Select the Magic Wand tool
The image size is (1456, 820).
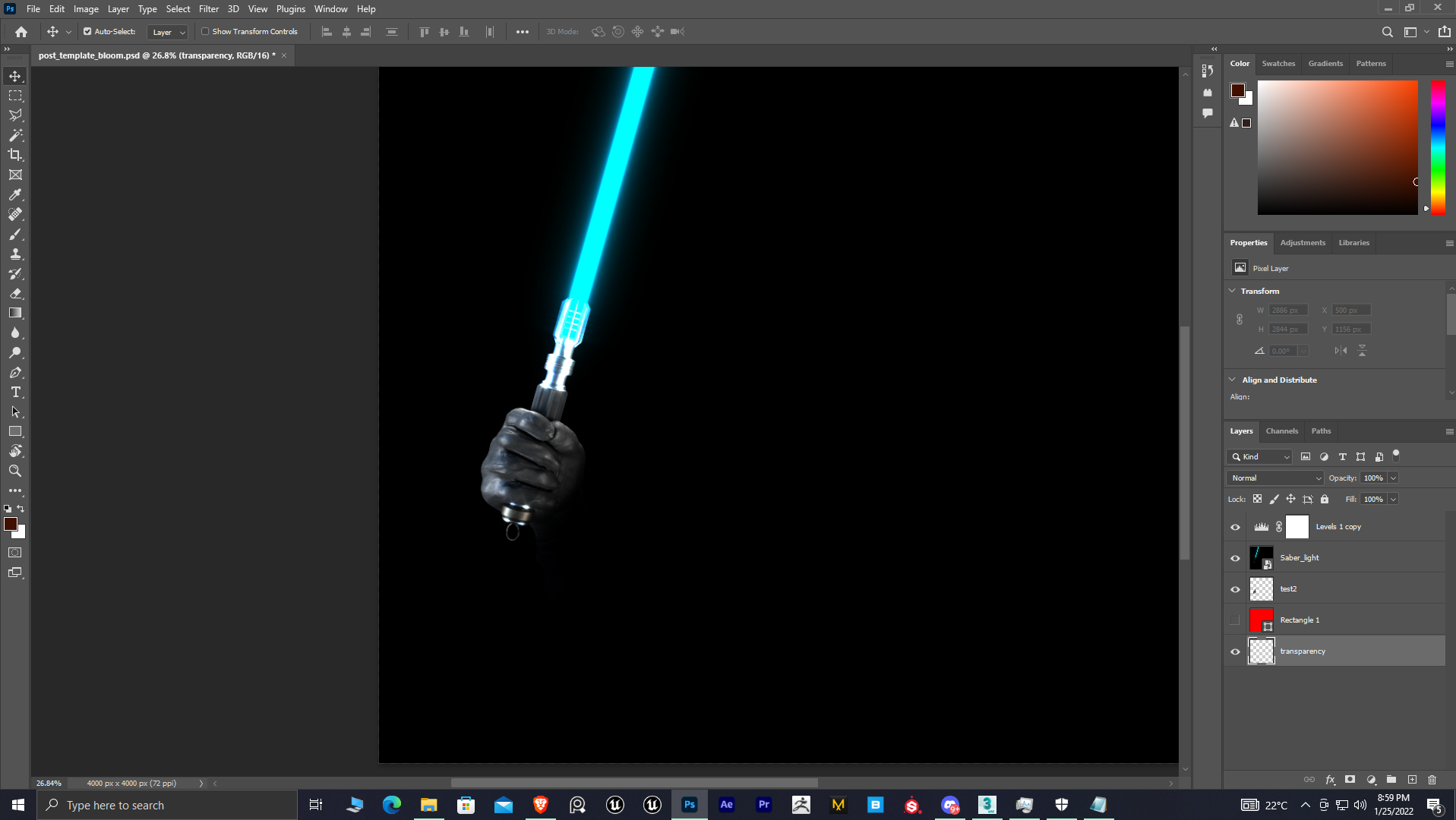tap(15, 135)
